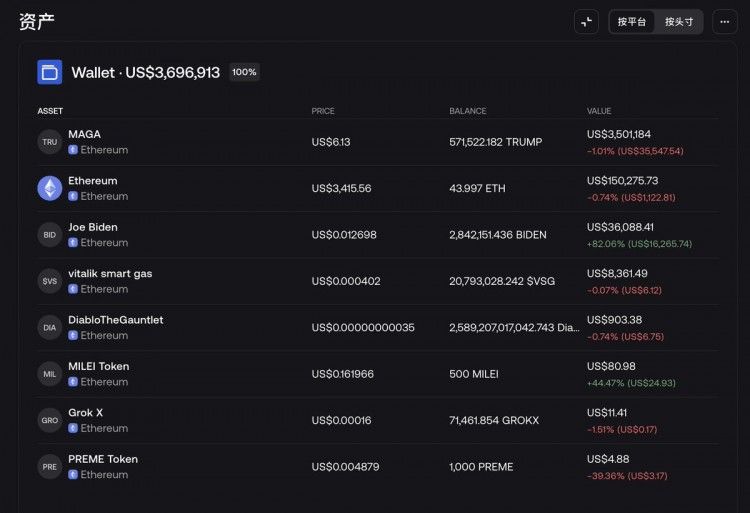
Task: Click the ASSET column header
Action: [50, 111]
